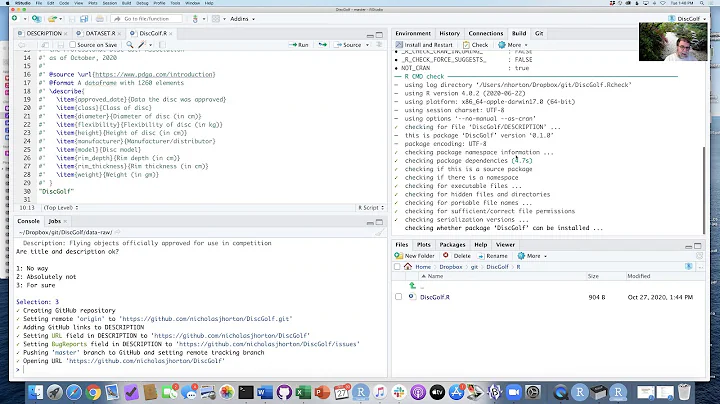Select the Packages tab
The height and width of the screenshot is (404, 720).
point(452,245)
